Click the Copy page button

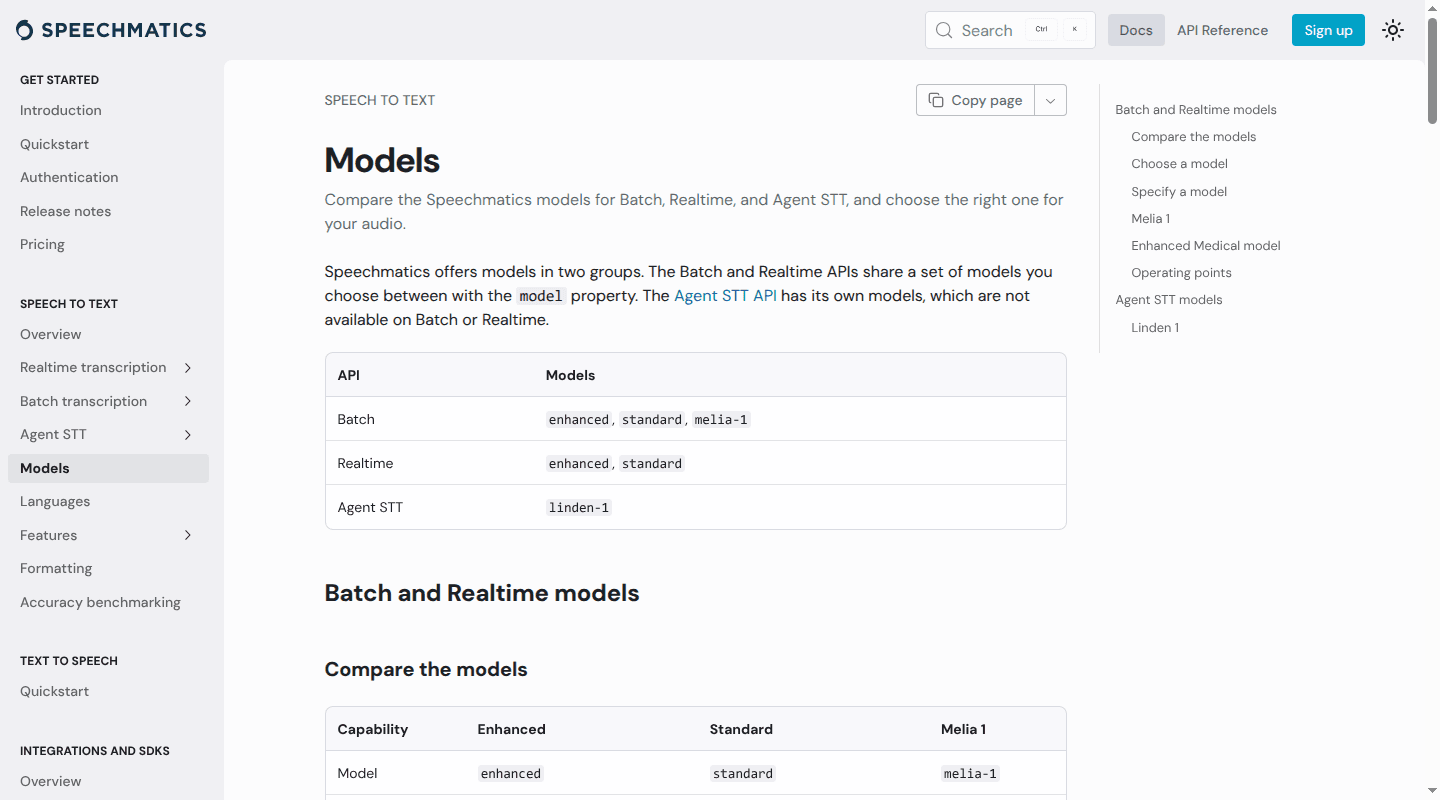(x=975, y=100)
